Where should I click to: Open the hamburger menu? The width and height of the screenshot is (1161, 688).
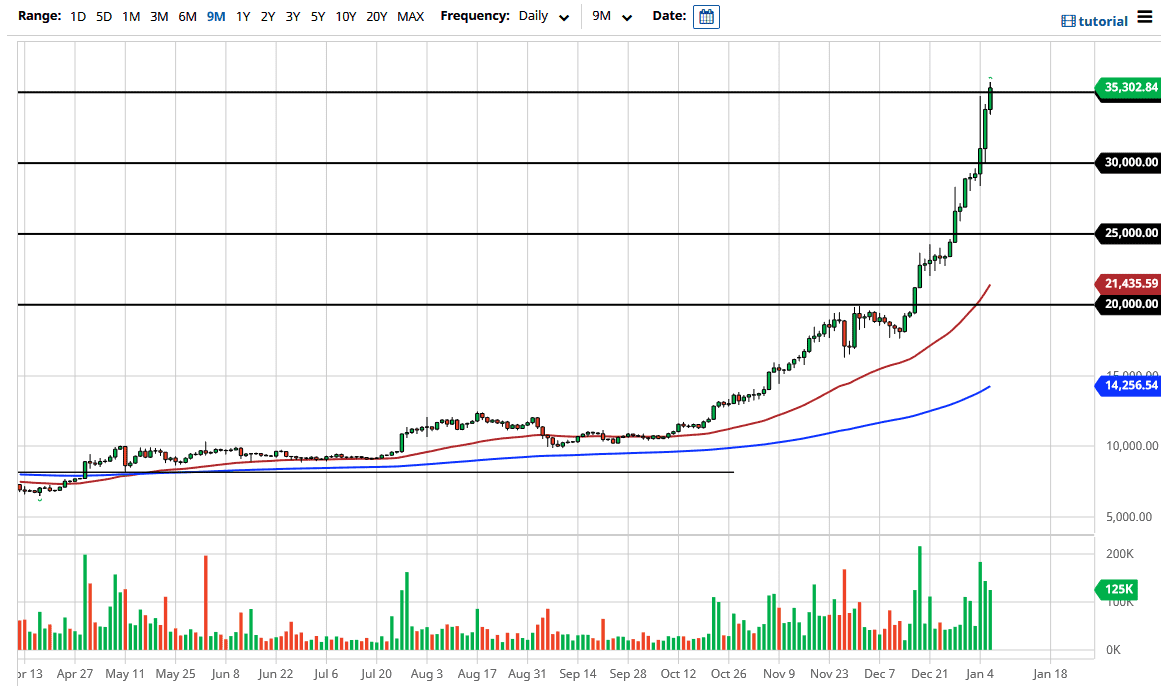1143,16
